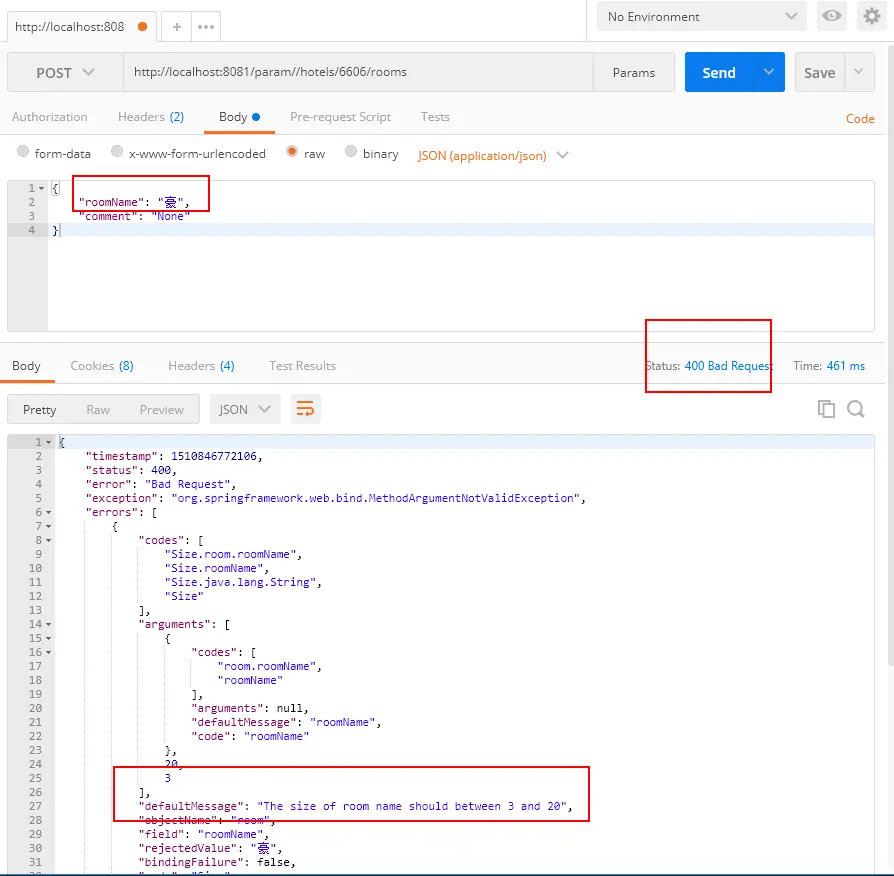This screenshot has width=894, height=876.
Task: Collapse response line 6 errors fold arrow
Action: pyautogui.click(x=48, y=513)
